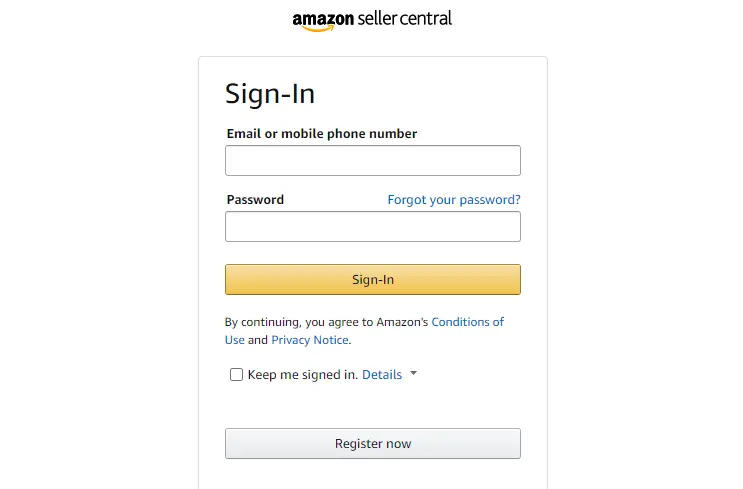The width and height of the screenshot is (743, 489).
Task: Focus the Email or mobile phone number field
Action: (x=372, y=160)
